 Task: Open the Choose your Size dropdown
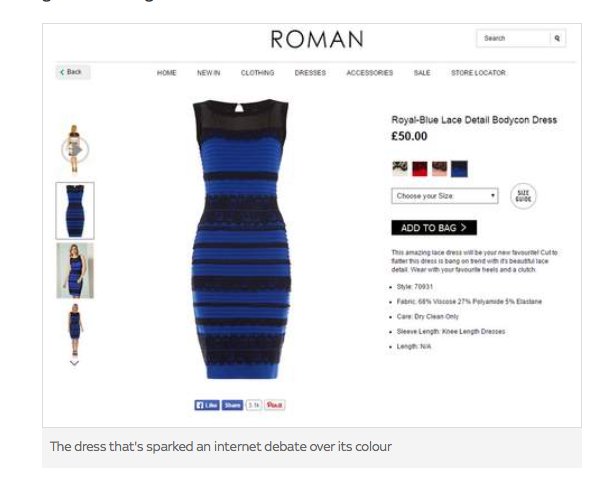(445, 196)
